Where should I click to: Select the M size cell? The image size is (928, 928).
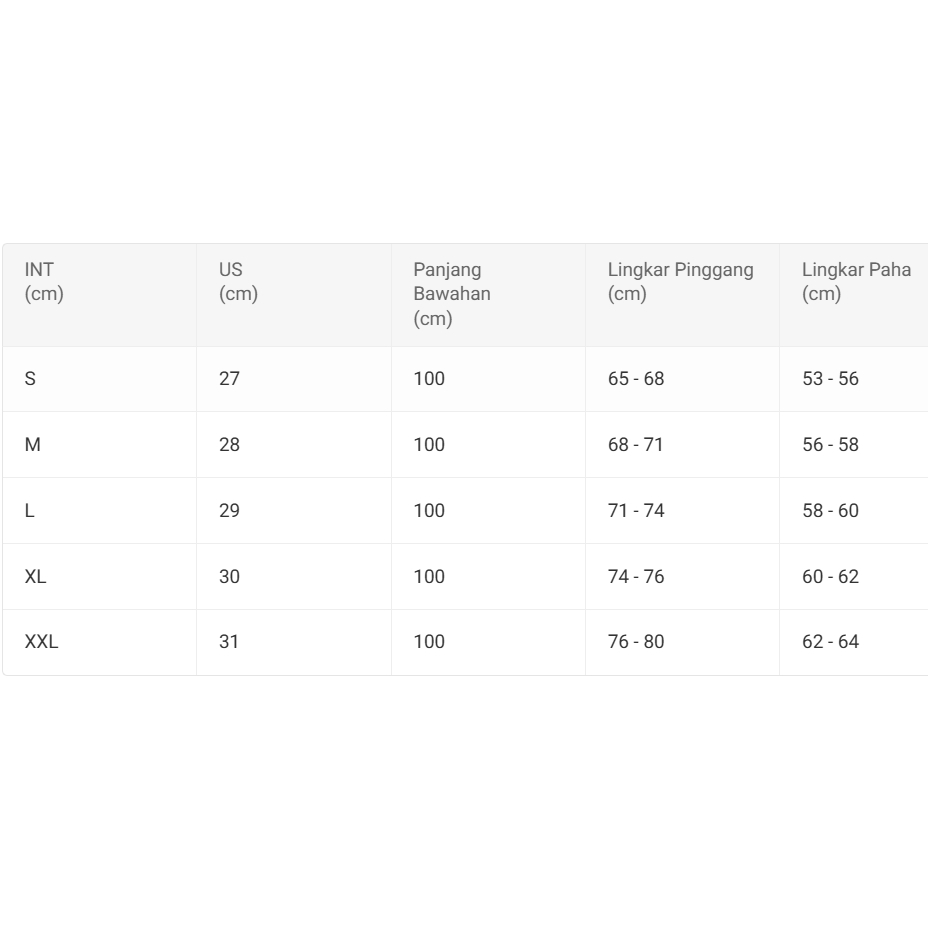33,445
